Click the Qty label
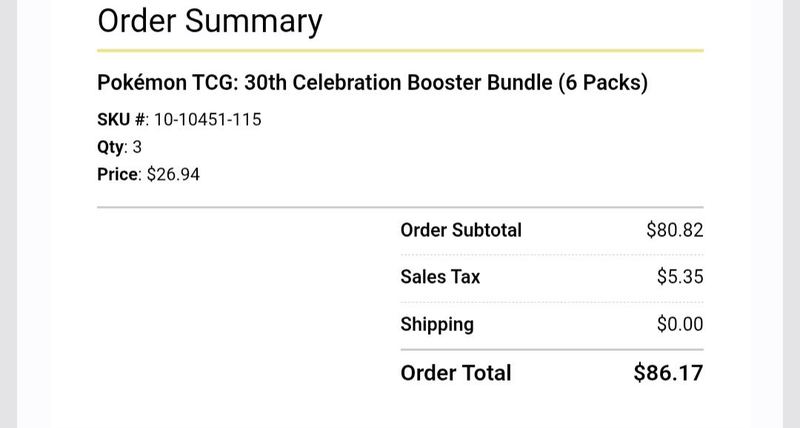This screenshot has width=800, height=428. [110, 147]
